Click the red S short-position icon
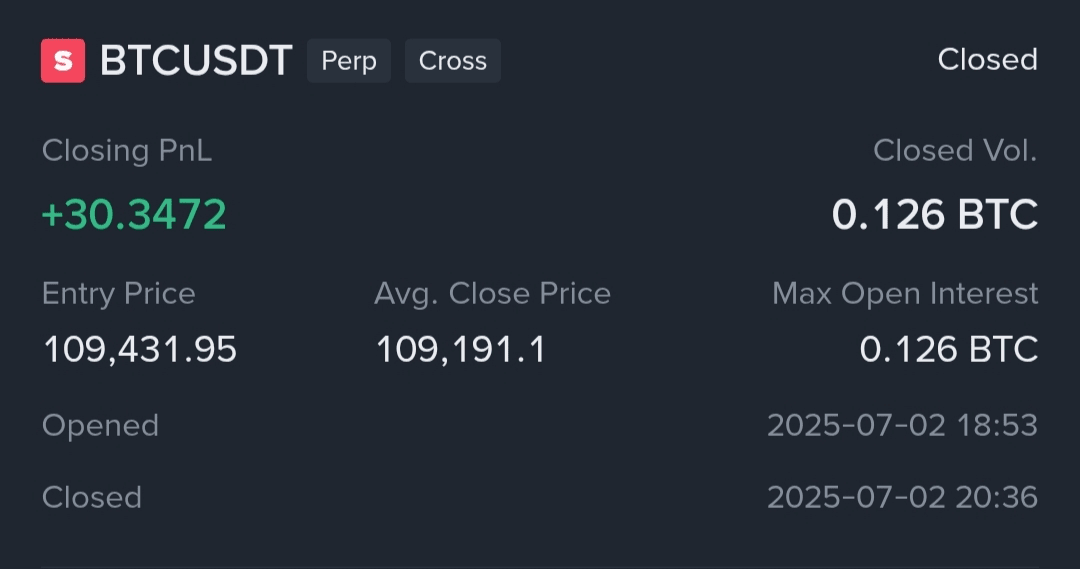Viewport: 1080px width, 569px height. (63, 61)
